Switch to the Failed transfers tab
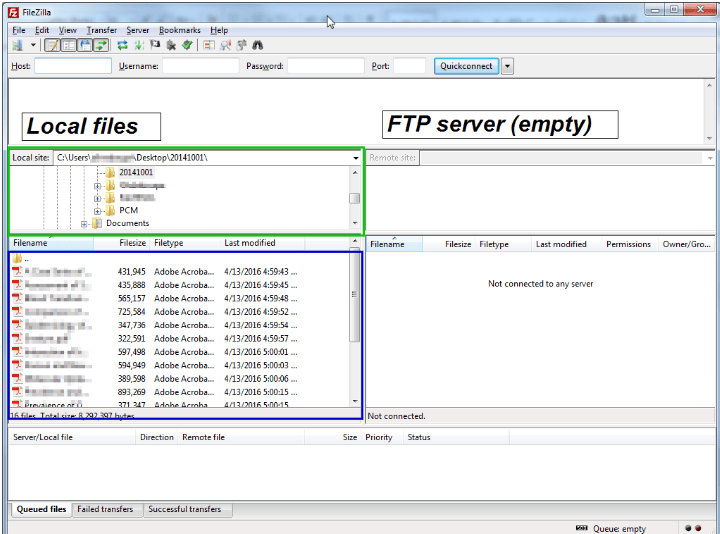 [x=105, y=509]
